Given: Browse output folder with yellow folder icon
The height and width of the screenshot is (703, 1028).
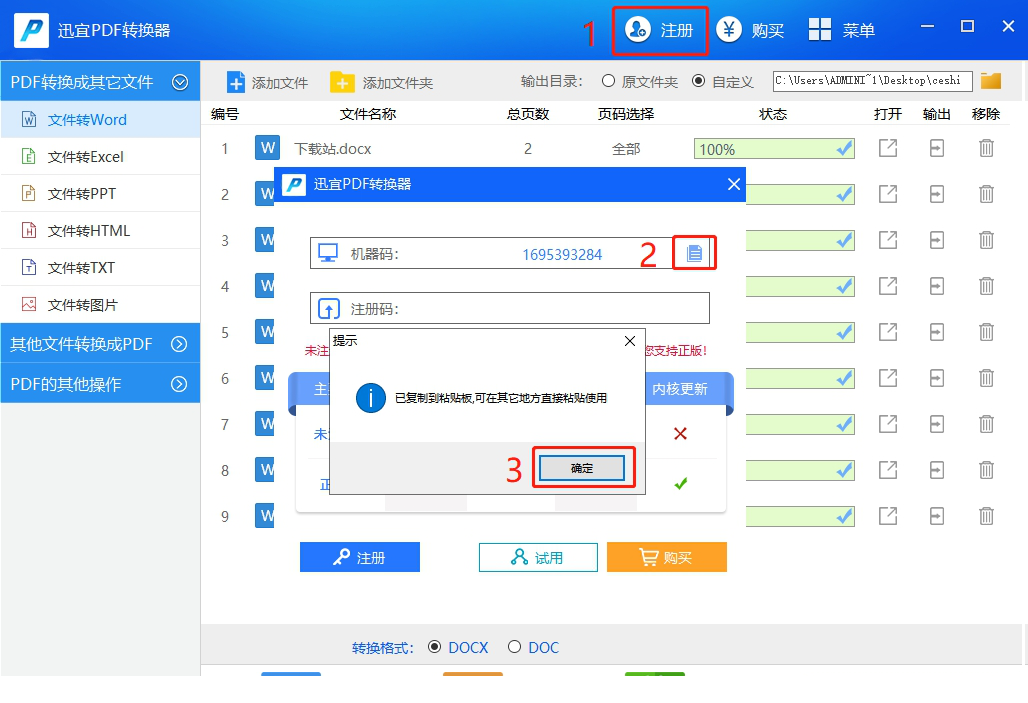Looking at the screenshot, I should click(x=990, y=81).
